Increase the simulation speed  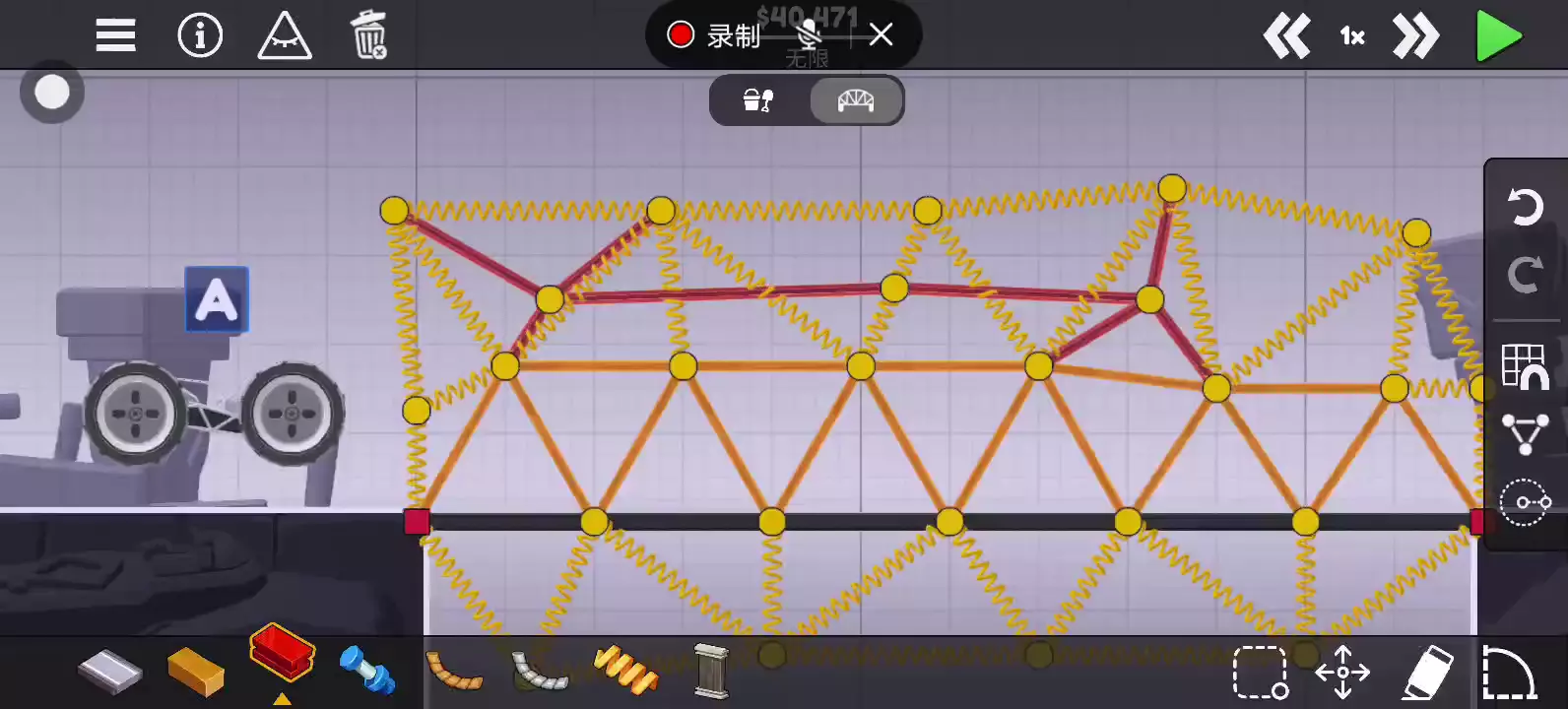(1415, 37)
